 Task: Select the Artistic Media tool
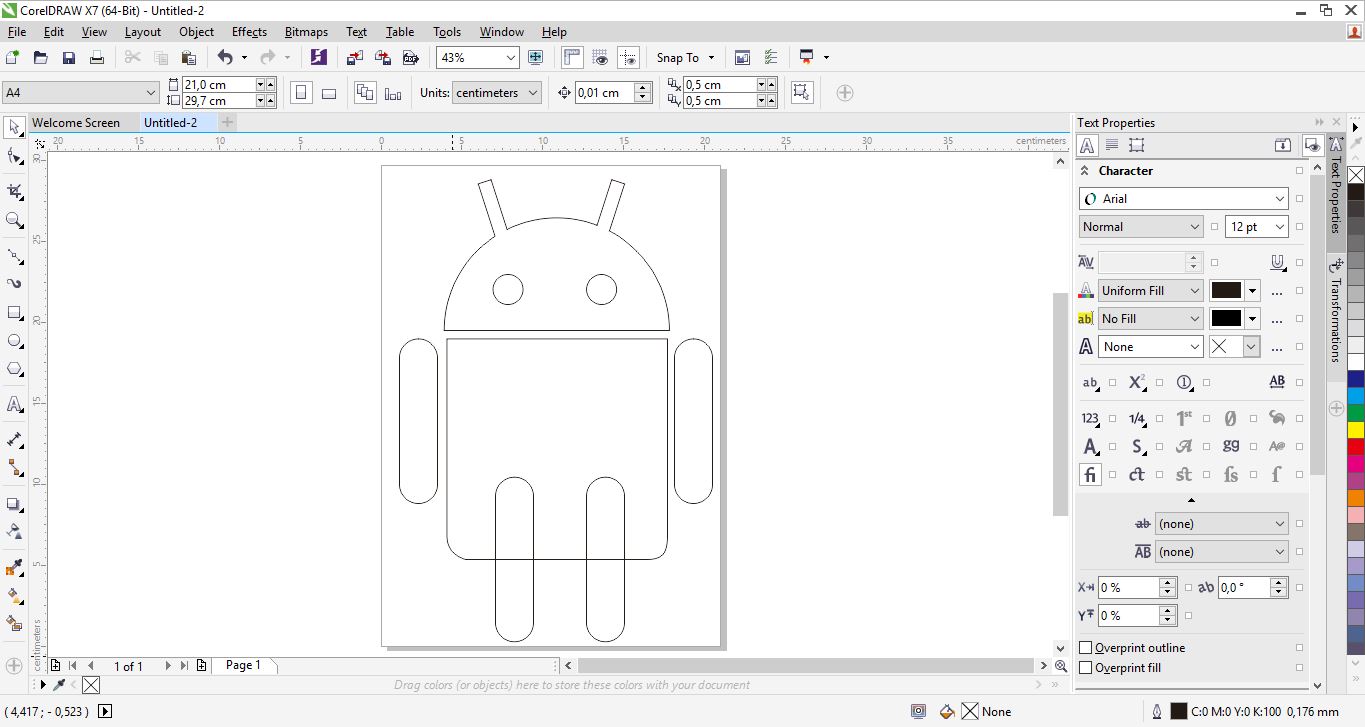click(14, 284)
